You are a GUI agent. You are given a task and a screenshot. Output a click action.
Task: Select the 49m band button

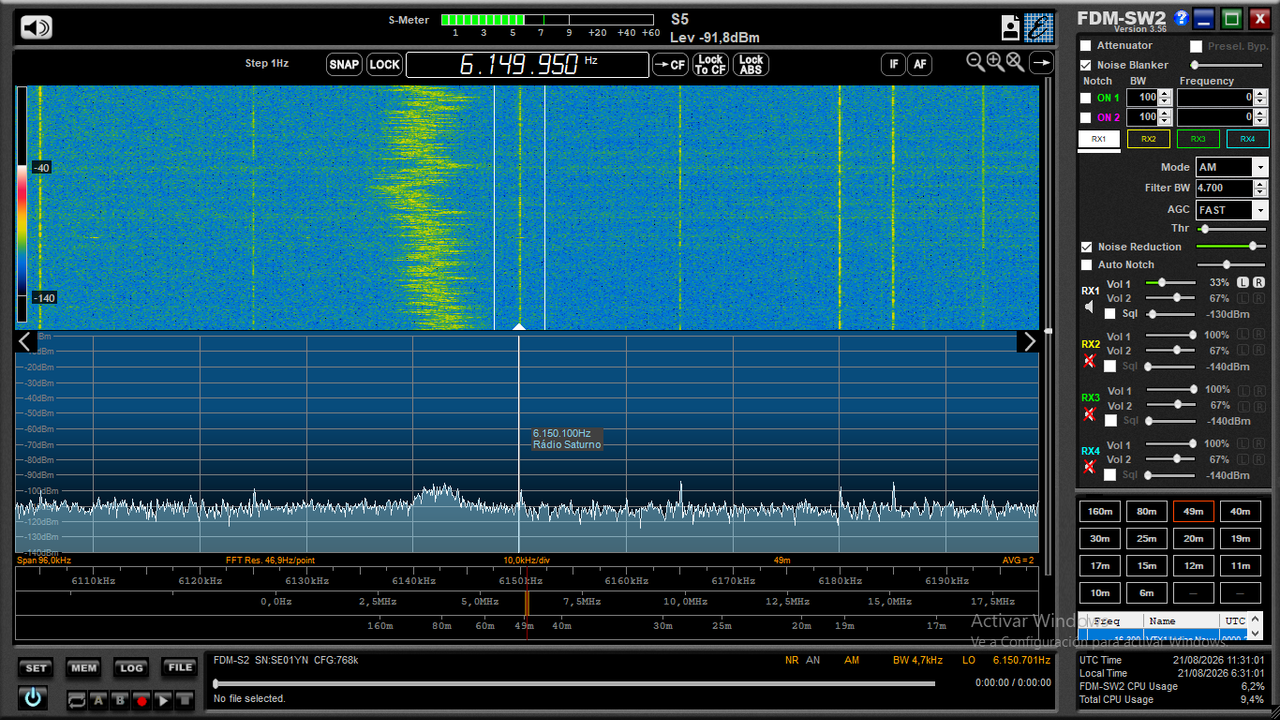pos(1193,512)
